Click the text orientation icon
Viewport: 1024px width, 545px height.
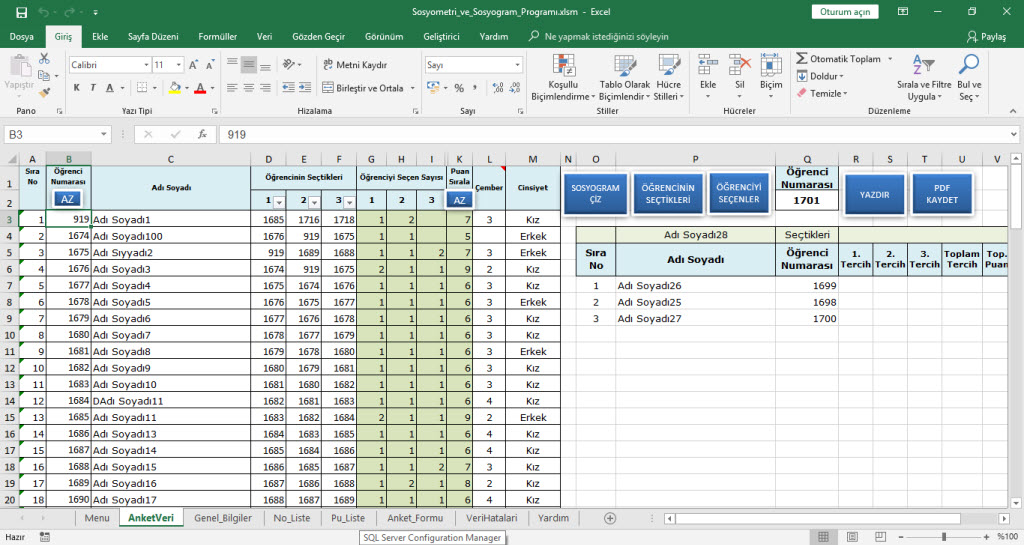289,65
